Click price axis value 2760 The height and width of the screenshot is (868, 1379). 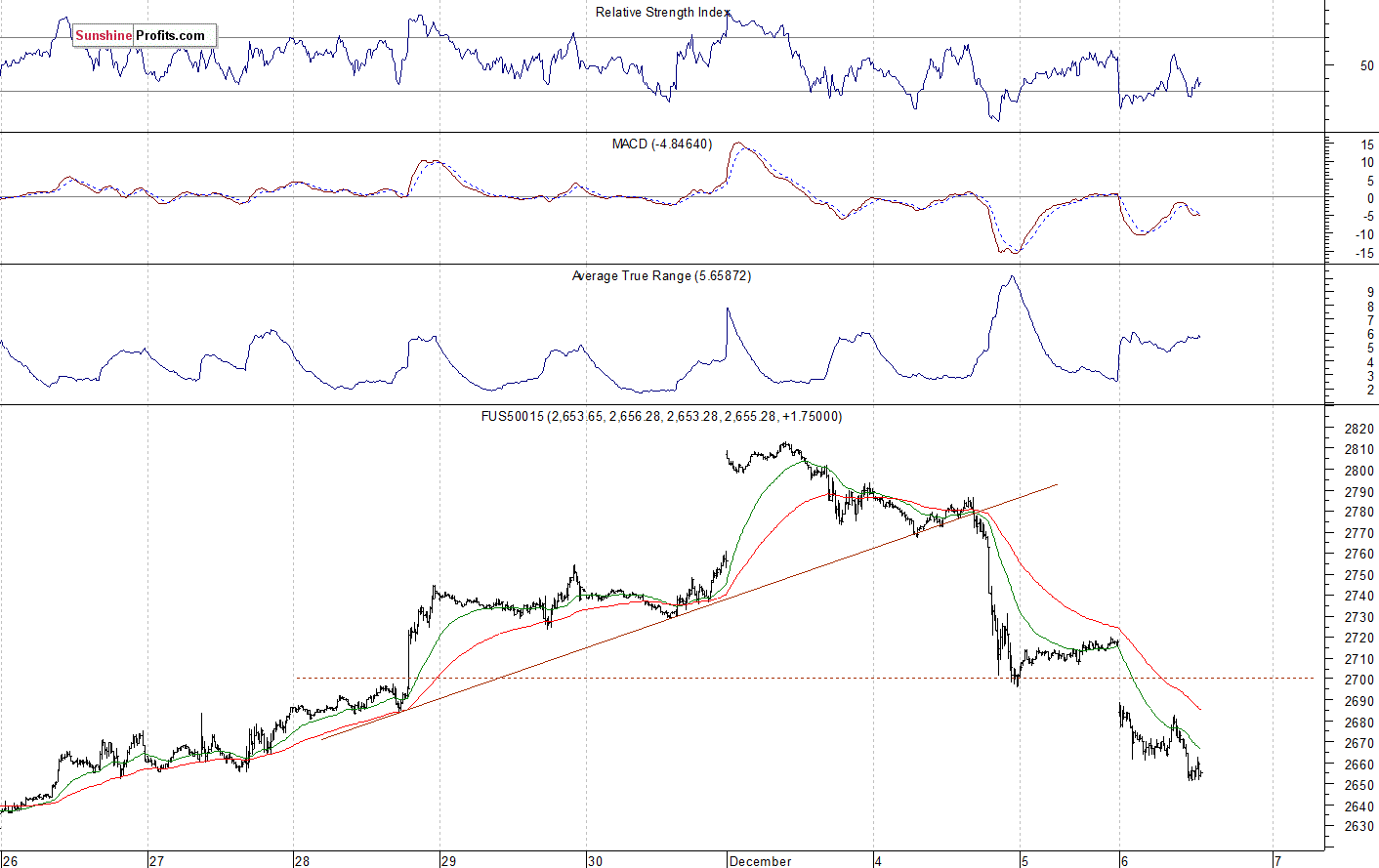coord(1358,554)
